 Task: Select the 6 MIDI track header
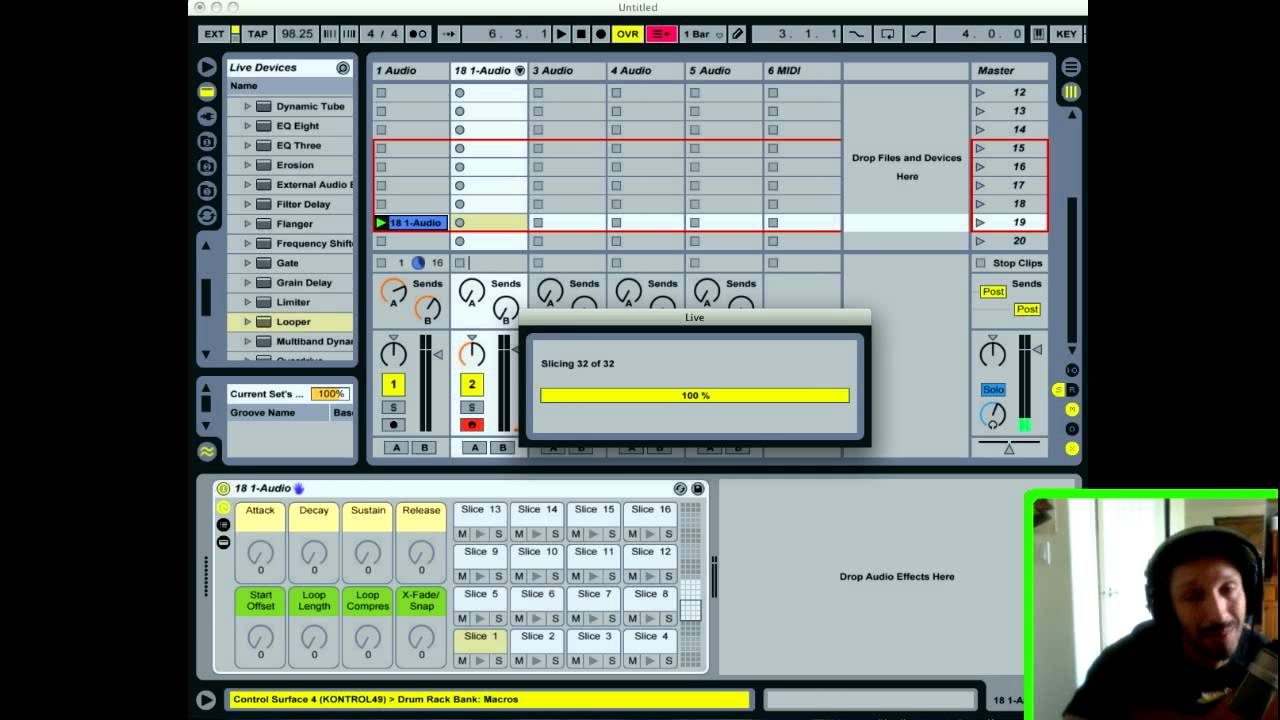(x=802, y=71)
